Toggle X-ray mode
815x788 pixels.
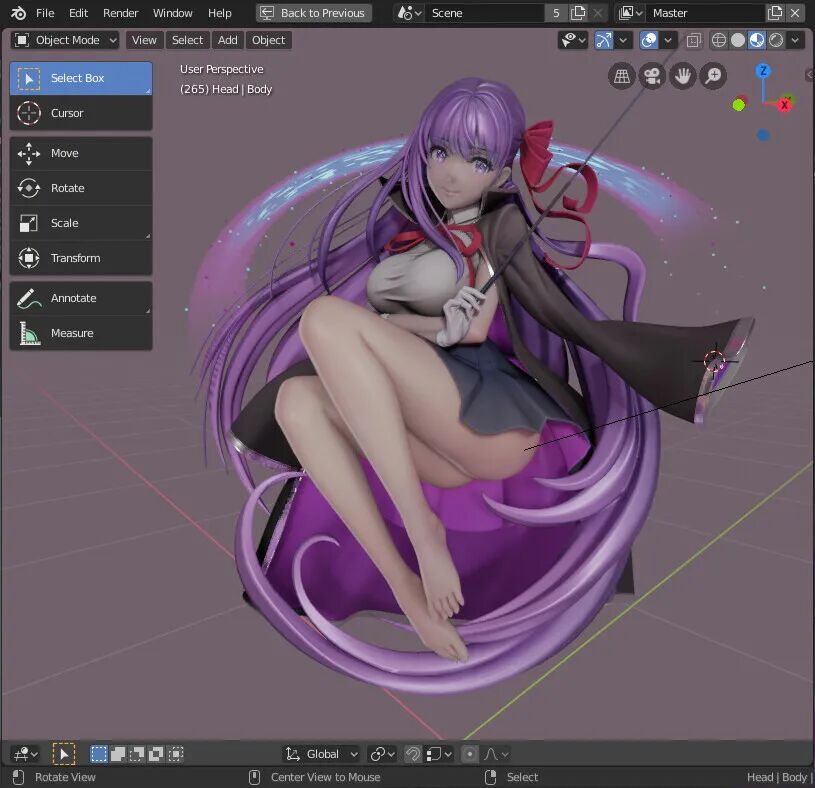tap(693, 40)
